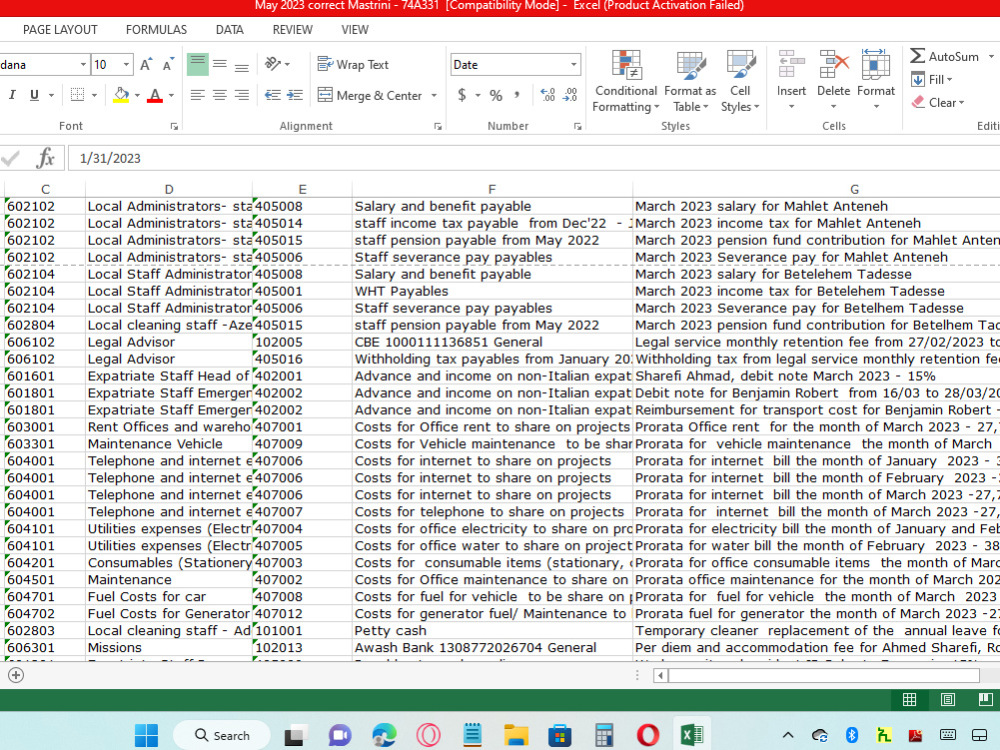
Task: Toggle Italic formatting
Action: 12,95
